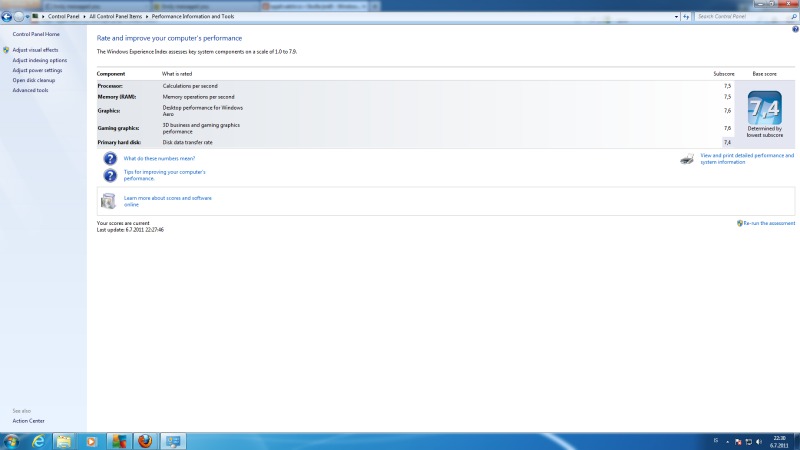This screenshot has height=450, width=800.
Task: Select Adjust visual effects in sidebar
Action: (35, 49)
